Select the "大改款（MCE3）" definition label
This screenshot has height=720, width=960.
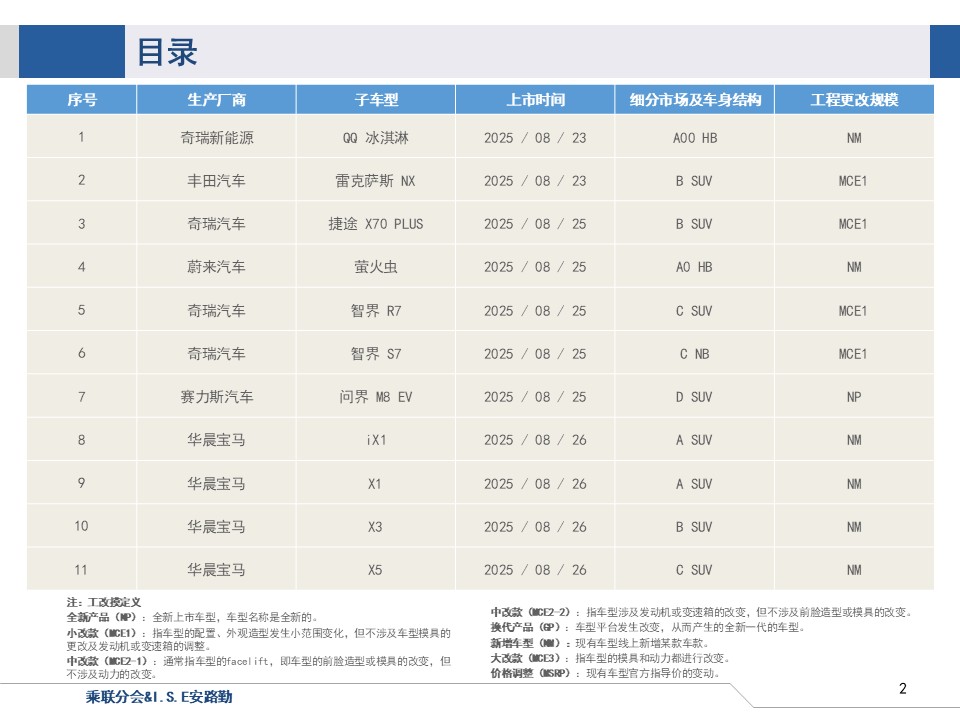pyautogui.click(x=528, y=658)
